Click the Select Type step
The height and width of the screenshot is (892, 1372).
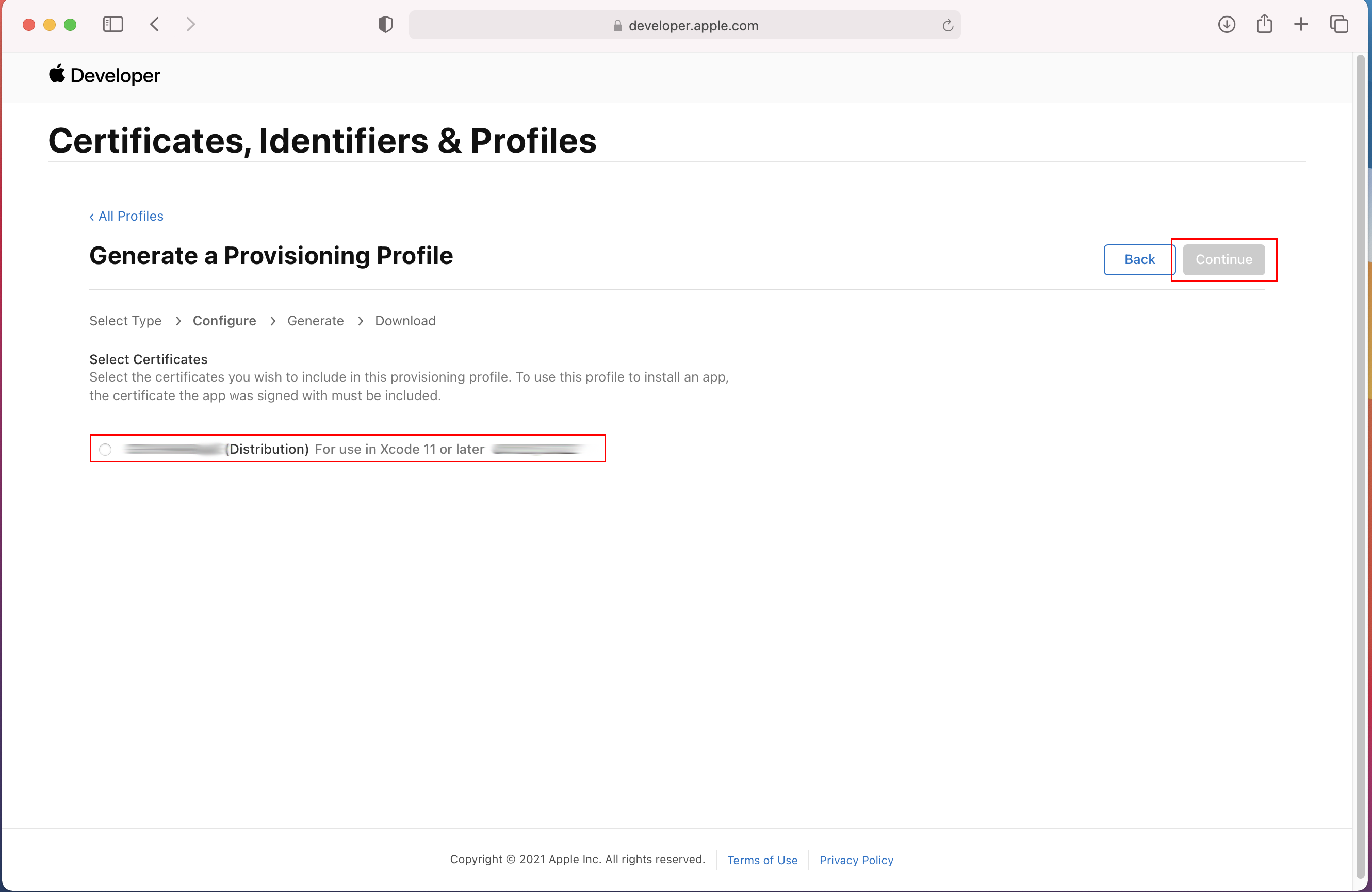(x=125, y=320)
